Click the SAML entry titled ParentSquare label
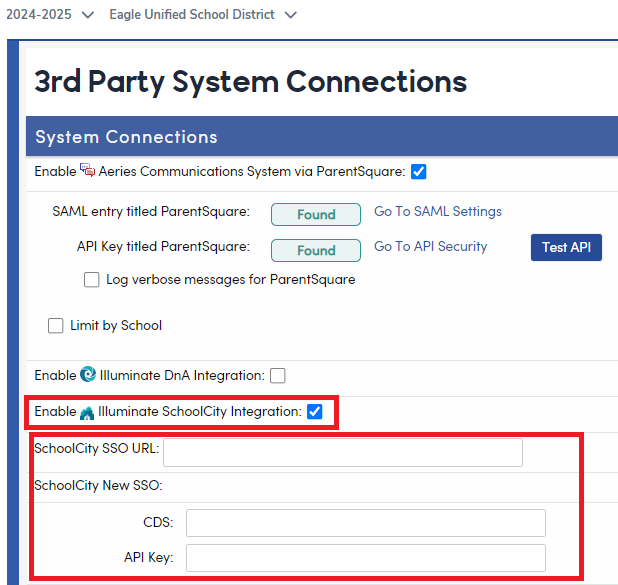618x585 pixels. [151, 212]
